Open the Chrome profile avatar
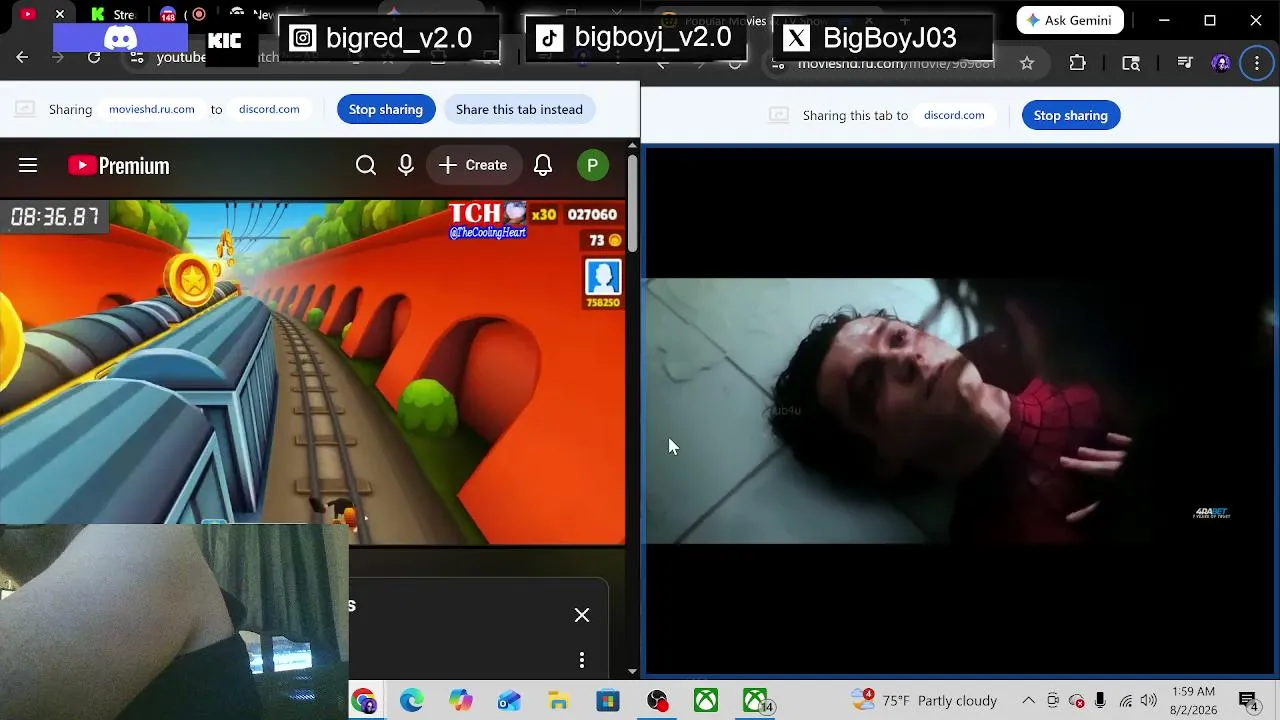This screenshot has height=720, width=1280. 1221,63
